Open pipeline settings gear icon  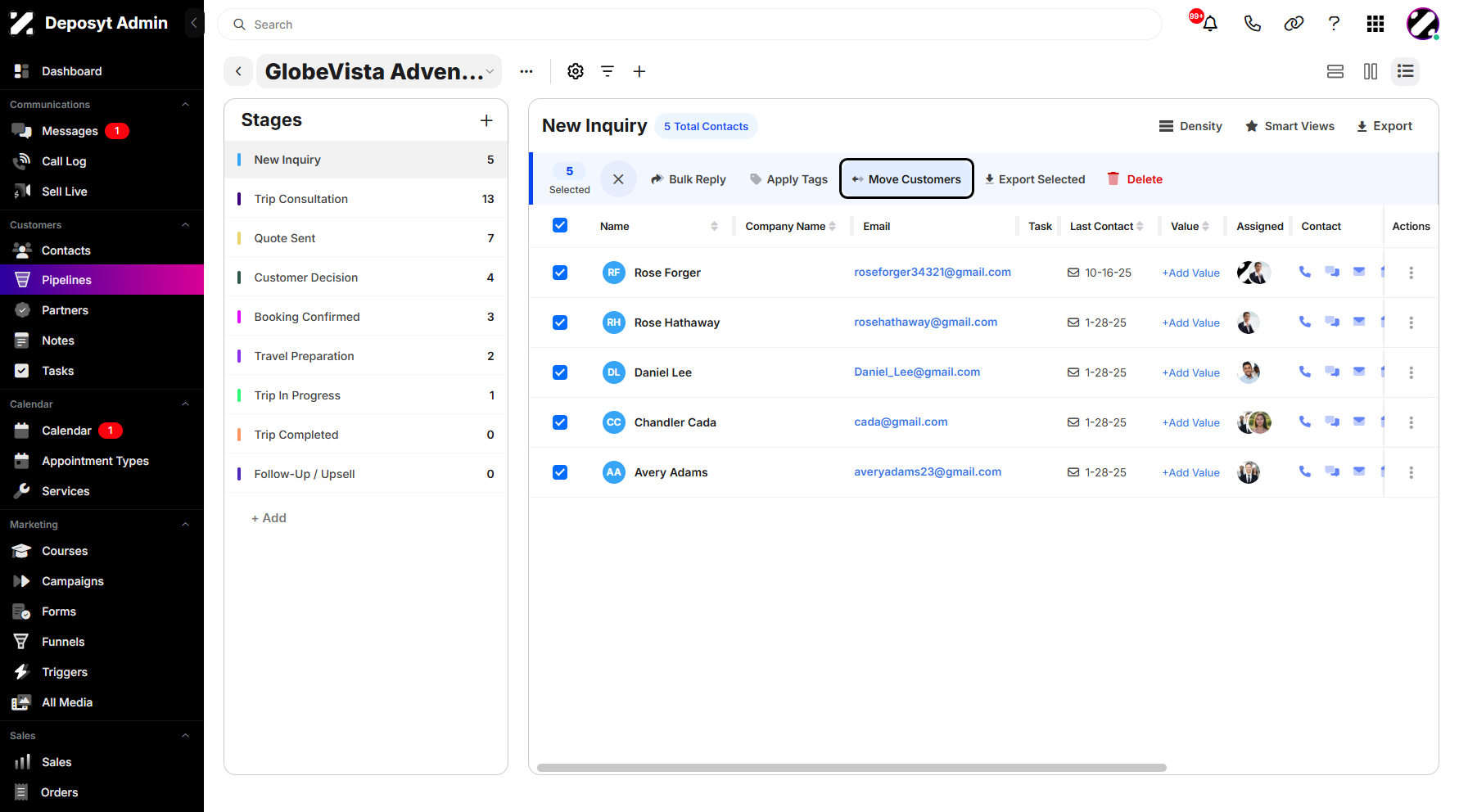576,71
